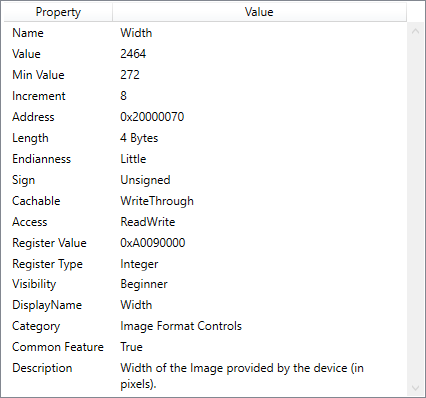Select the first 'Width' value in the Name row

[x=136, y=33]
